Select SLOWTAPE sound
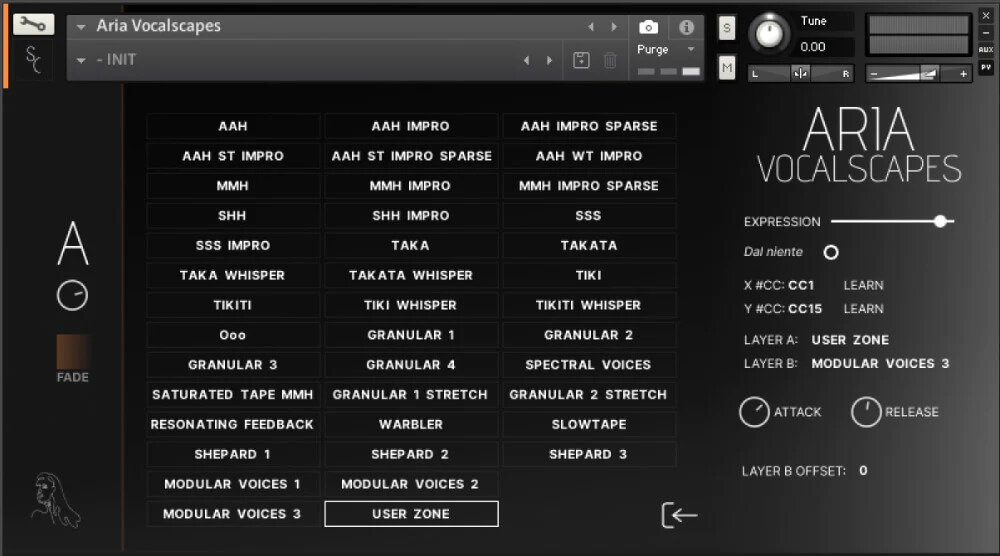Image resolution: width=1000 pixels, height=556 pixels. click(x=589, y=425)
